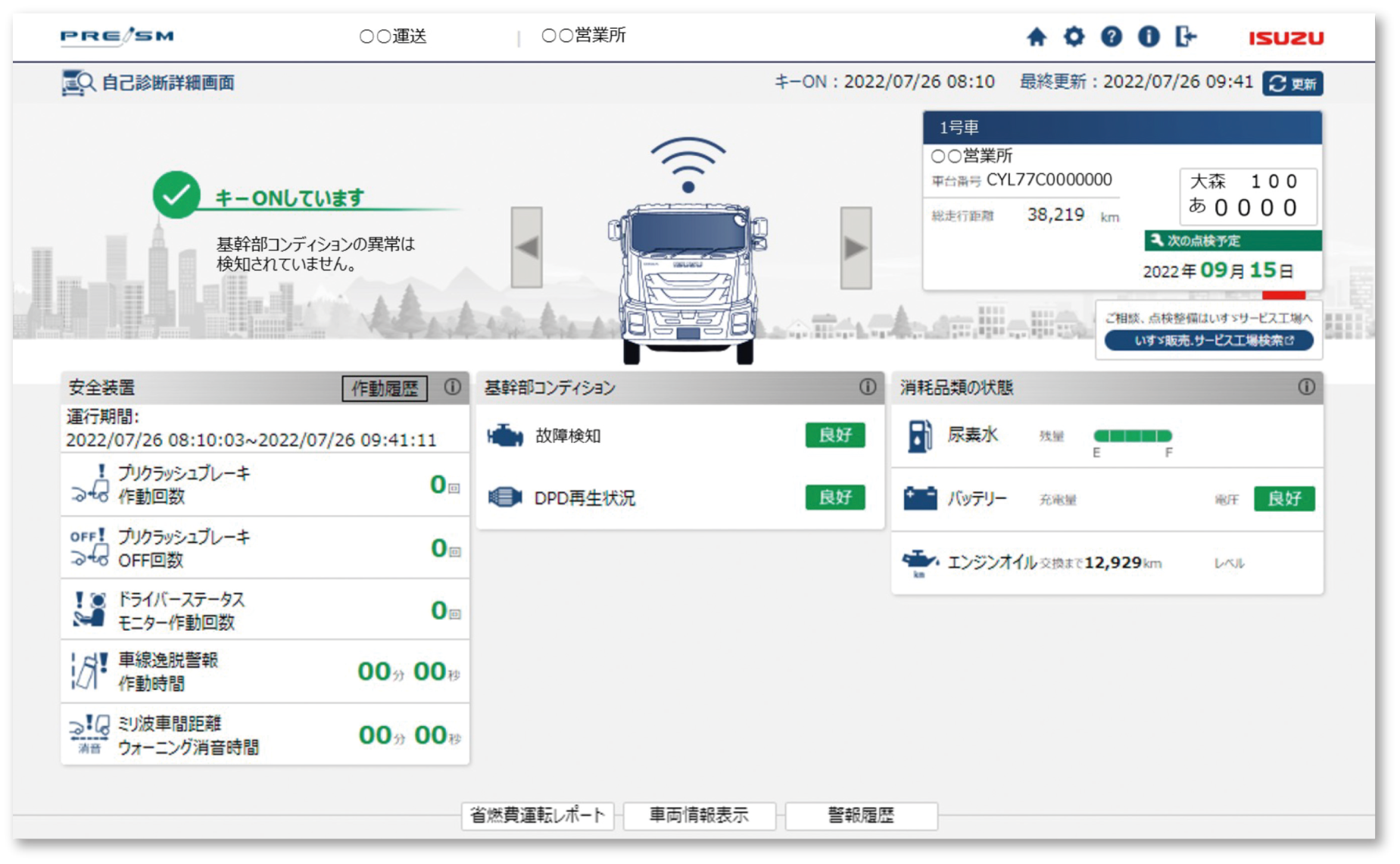
Task: Click the green check status icon
Action: coord(176,195)
